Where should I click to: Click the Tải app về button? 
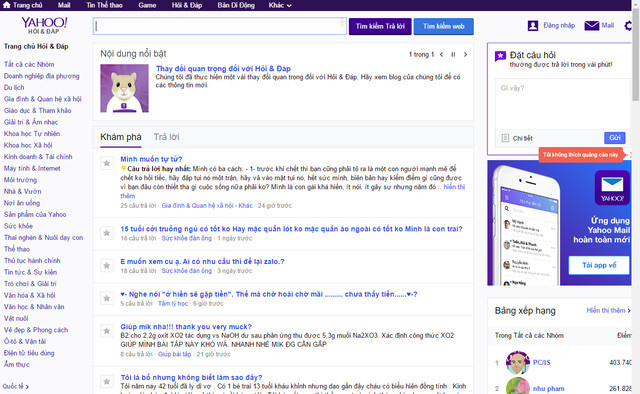coord(599,265)
